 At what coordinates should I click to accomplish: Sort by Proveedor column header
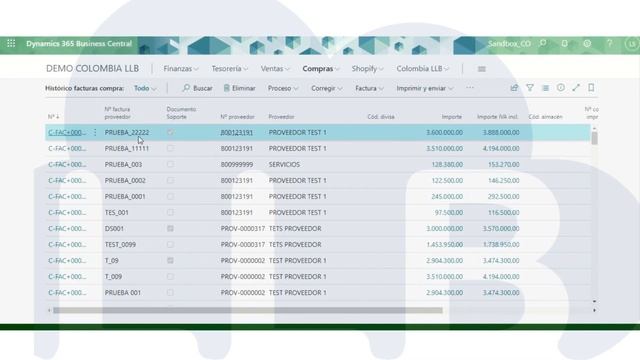[x=281, y=117]
